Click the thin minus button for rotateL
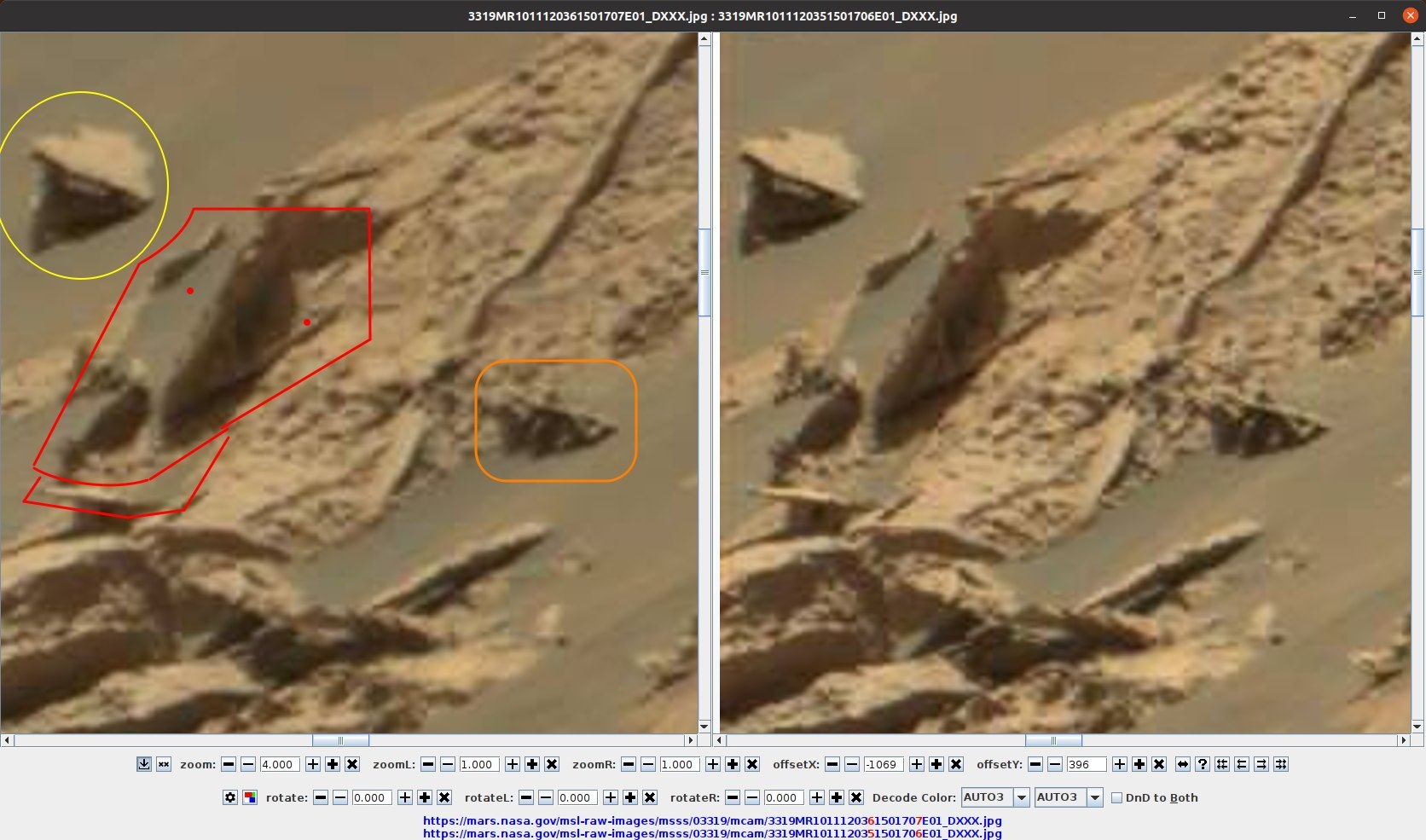This screenshot has width=1426, height=840. point(546,797)
